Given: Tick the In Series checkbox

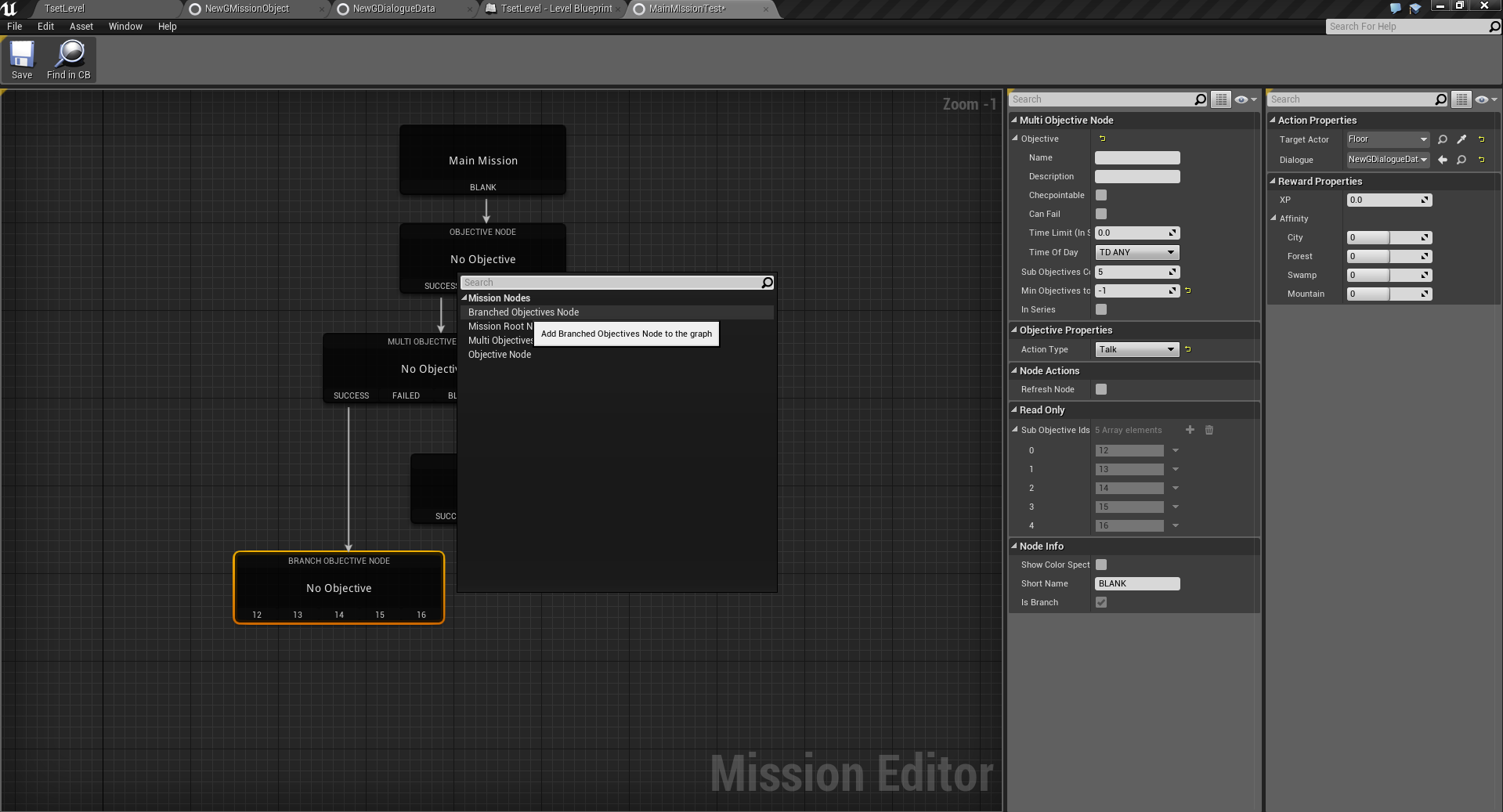Looking at the screenshot, I should [x=1101, y=309].
